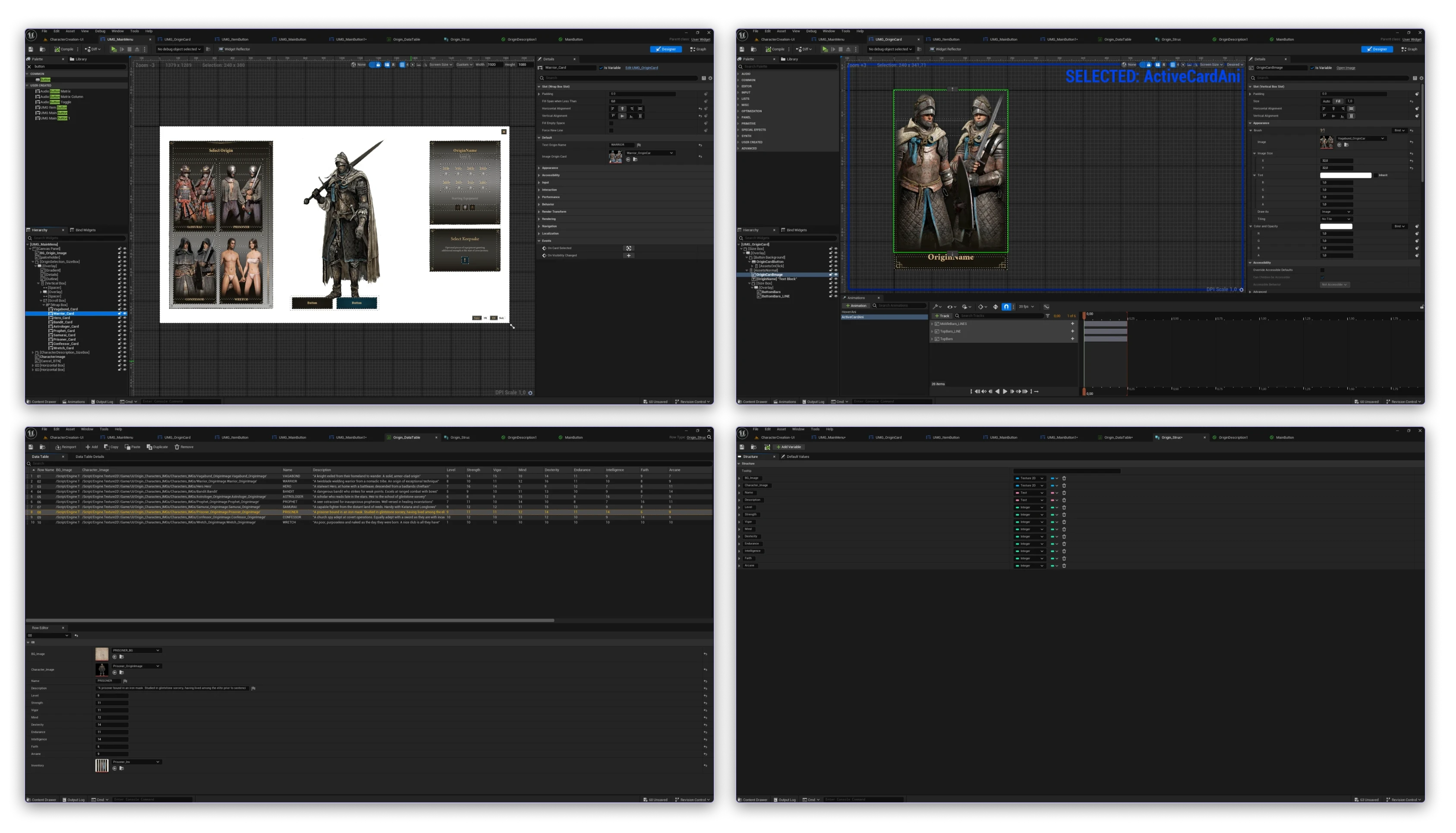Open the 20 fps frame rate dropdown

point(1027,306)
